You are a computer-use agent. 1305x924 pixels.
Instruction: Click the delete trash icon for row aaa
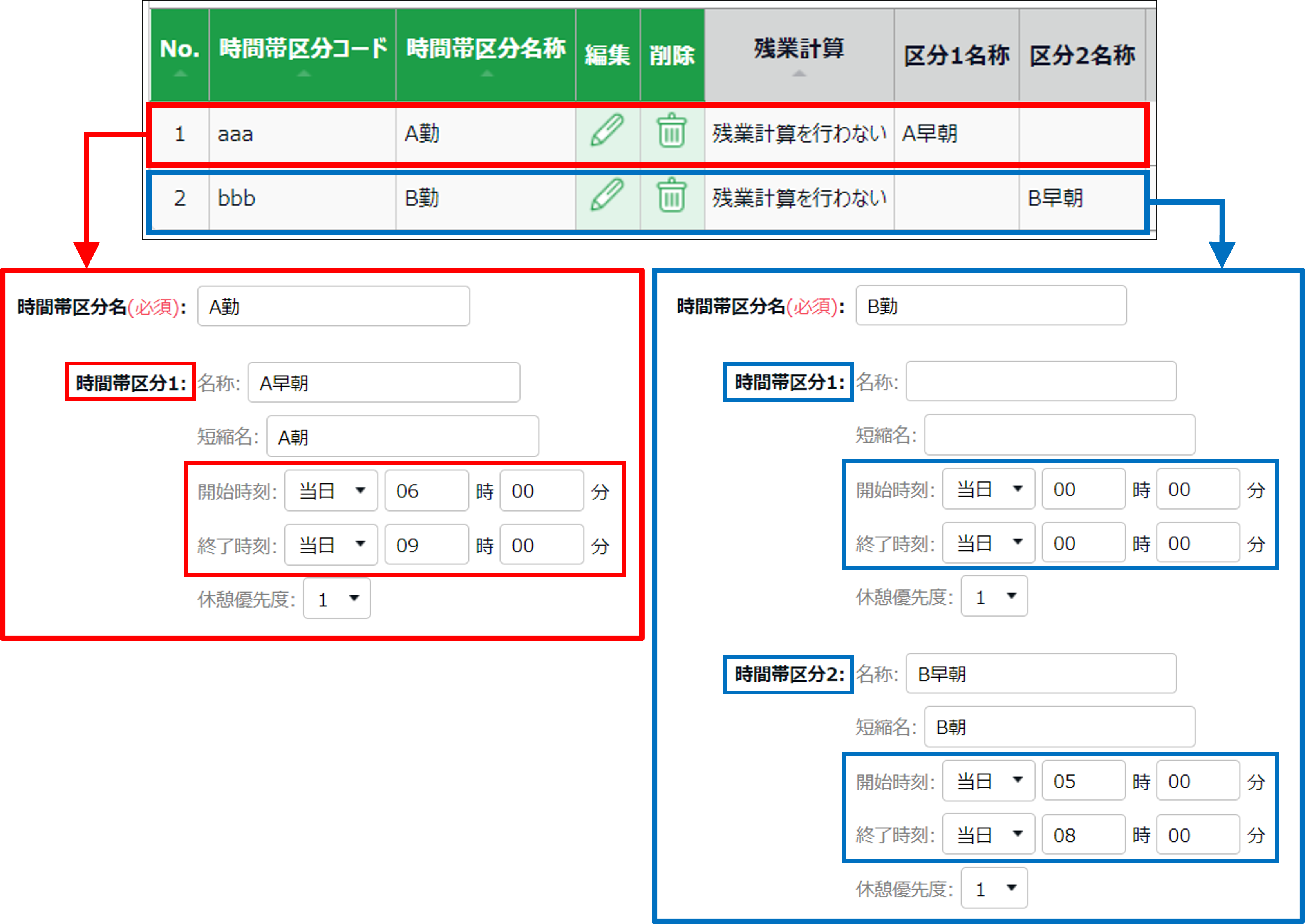tap(671, 131)
